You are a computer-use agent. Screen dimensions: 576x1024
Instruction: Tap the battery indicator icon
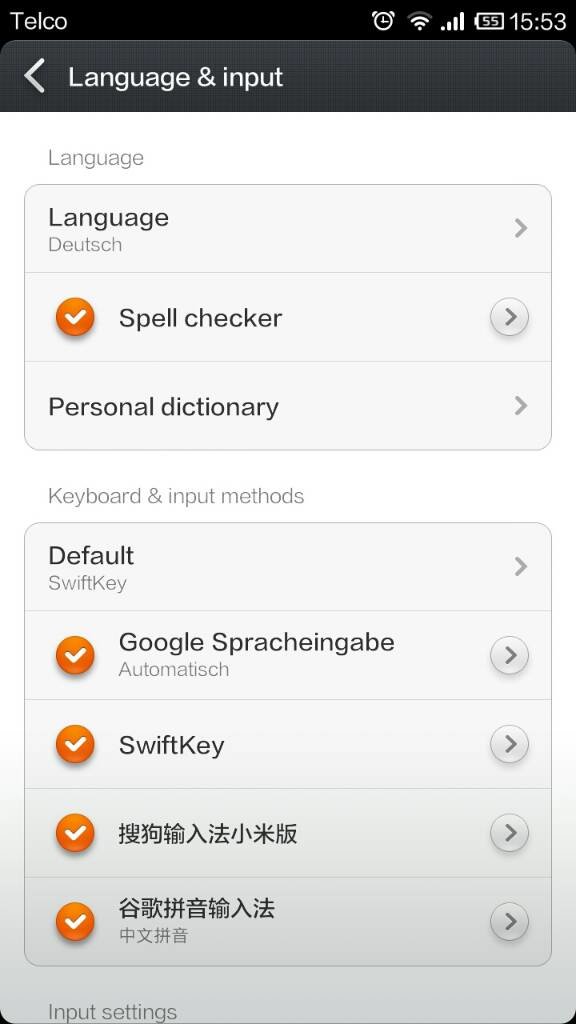point(489,22)
